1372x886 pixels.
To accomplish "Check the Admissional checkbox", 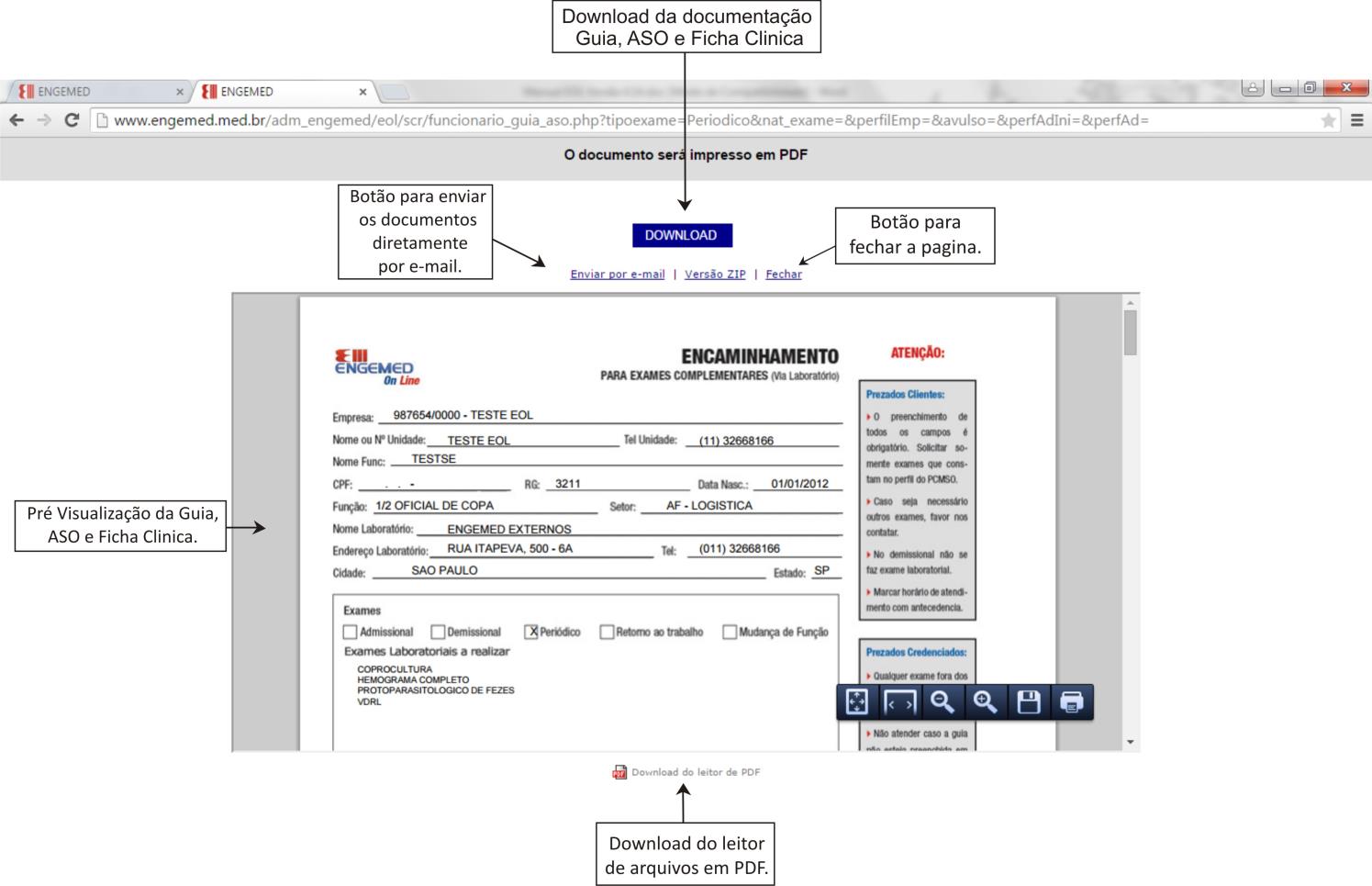I will tap(350, 632).
